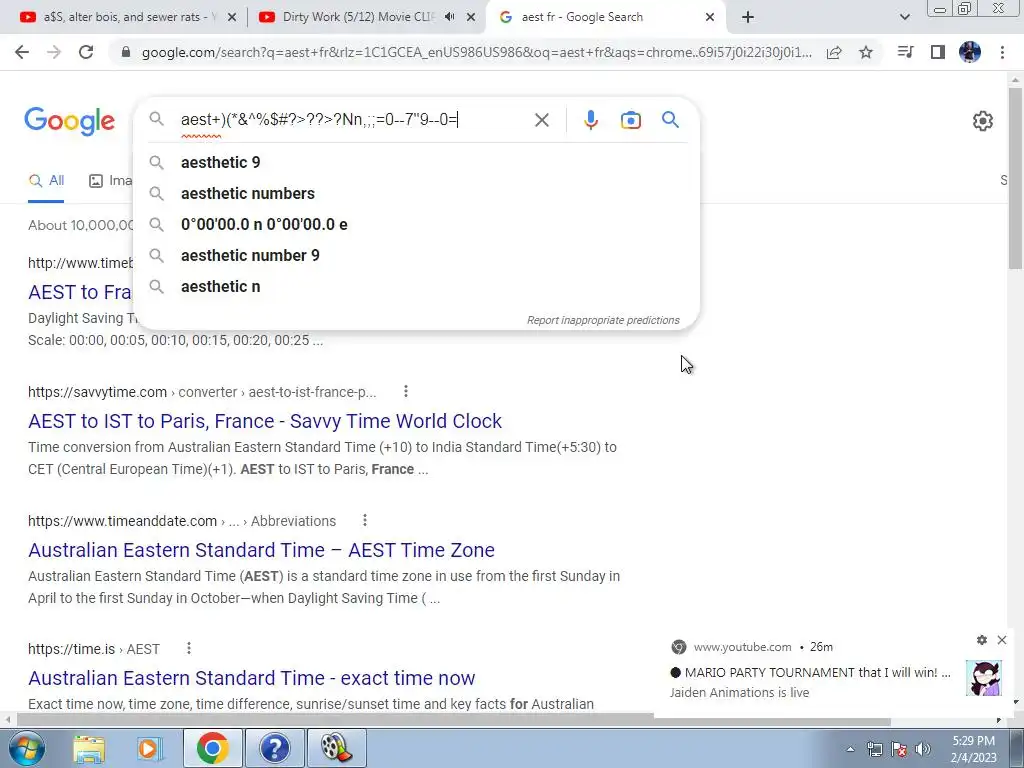Share this page via the address bar icon
Viewport: 1024px width, 768px height.
(x=834, y=52)
